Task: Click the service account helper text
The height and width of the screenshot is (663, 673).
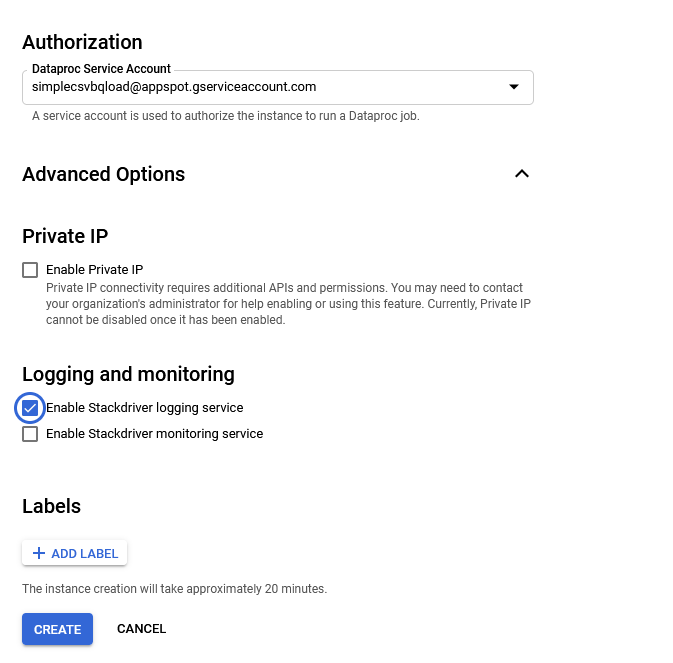Action: click(226, 116)
